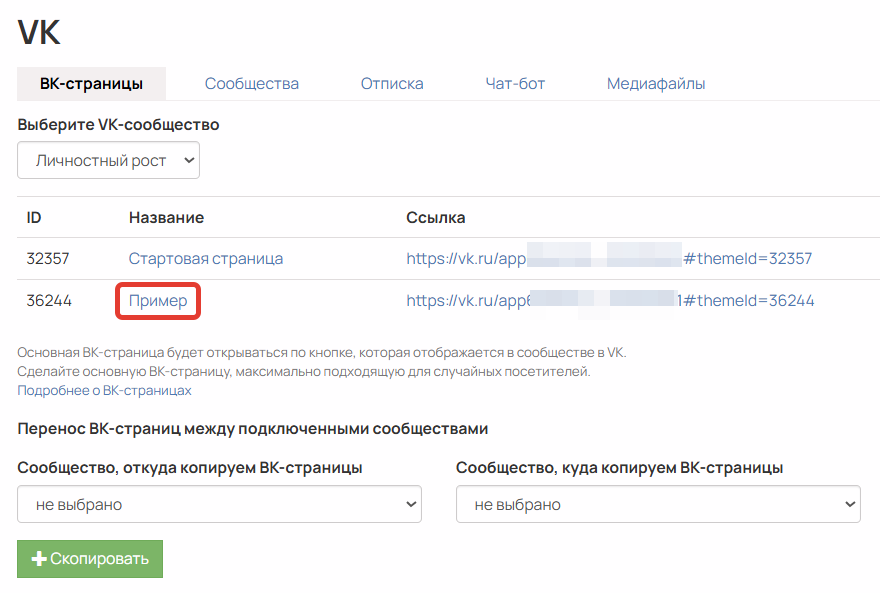Click the Выберите VK-сообщество label
This screenshot has height=593, width=880.
point(118,125)
